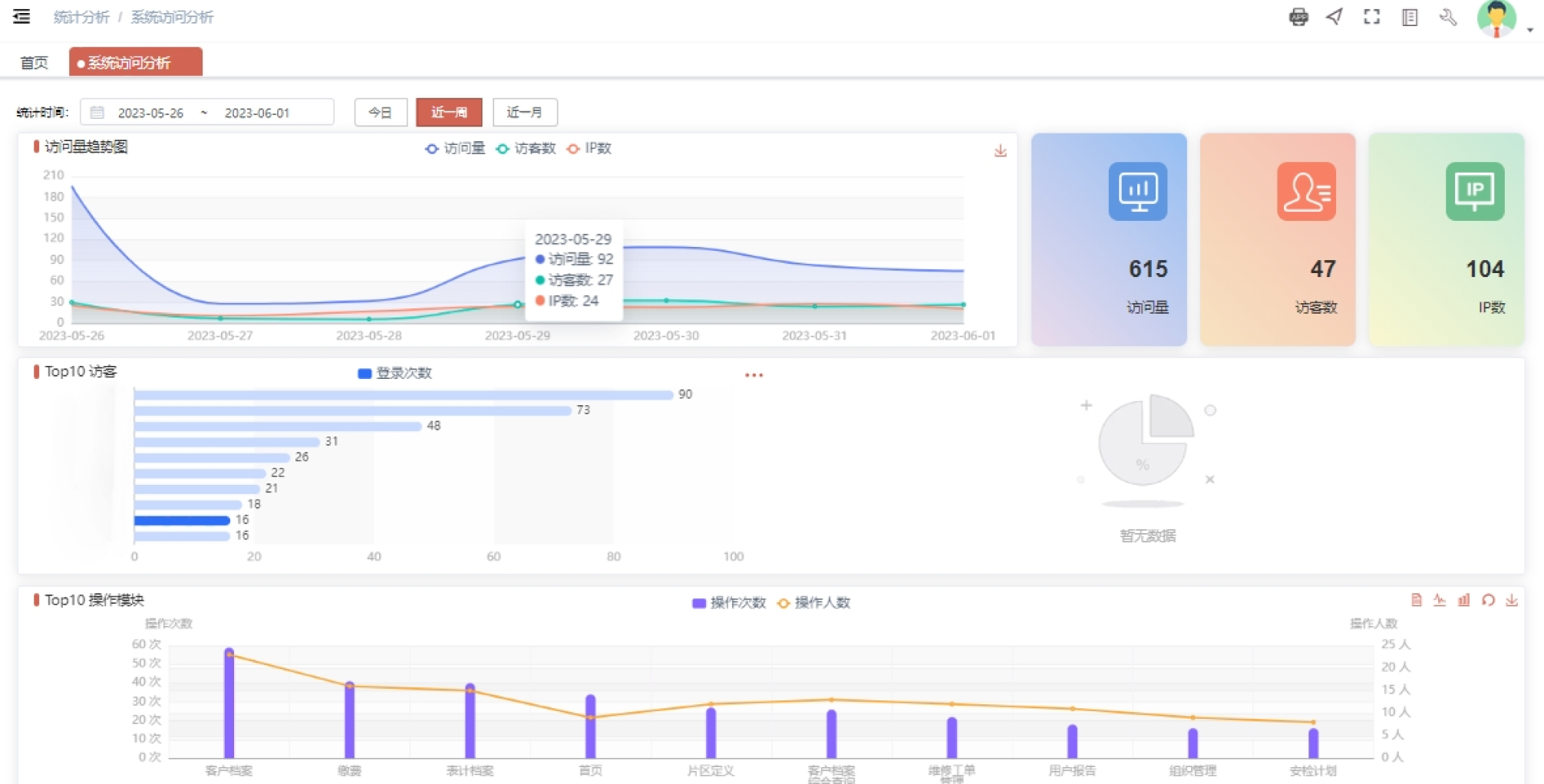Toggle the 操作人数 legend in module chart
The height and width of the screenshot is (784, 1544).
pyautogui.click(x=813, y=602)
